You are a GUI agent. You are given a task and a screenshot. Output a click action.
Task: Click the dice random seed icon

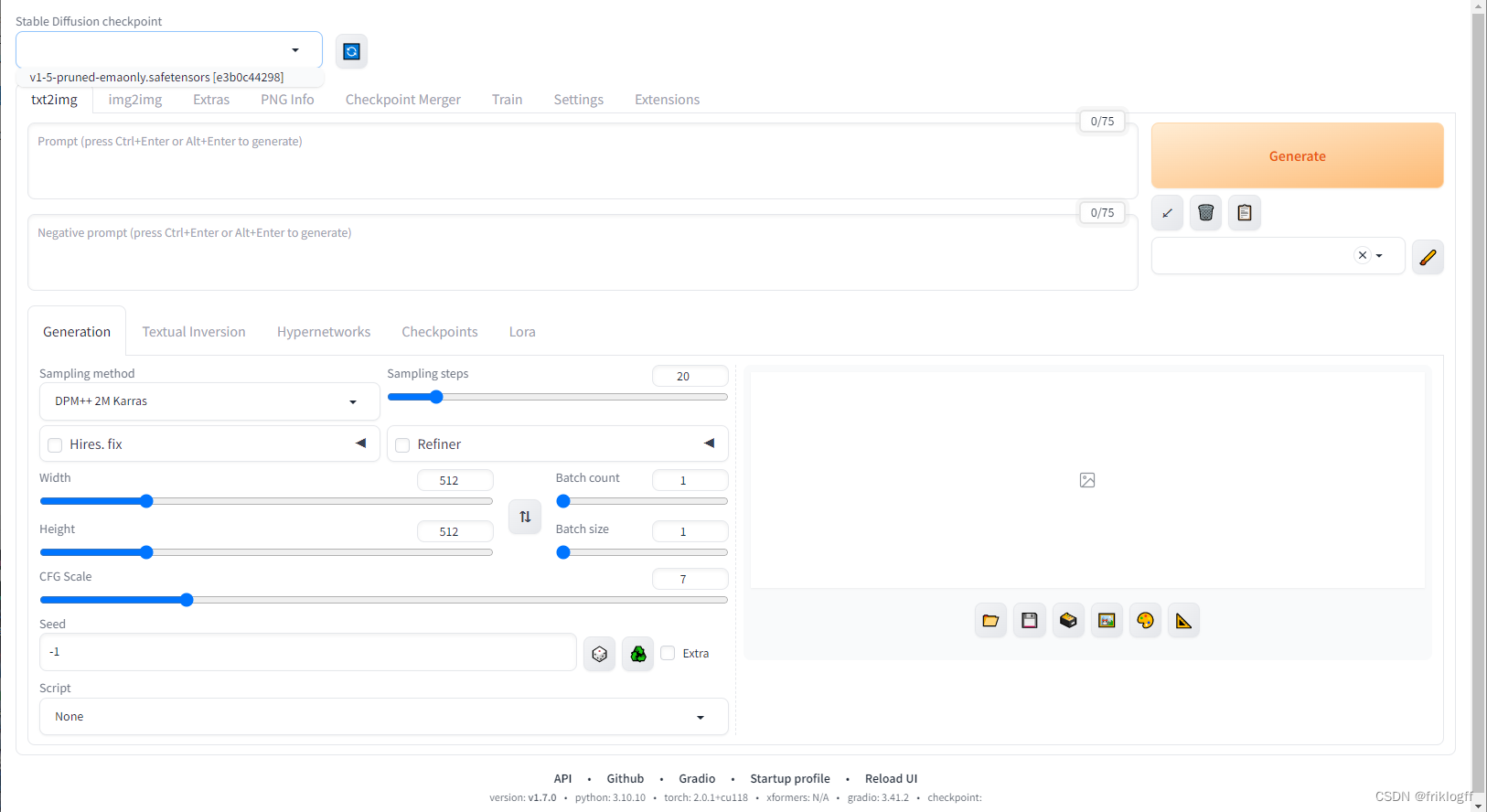(x=599, y=654)
